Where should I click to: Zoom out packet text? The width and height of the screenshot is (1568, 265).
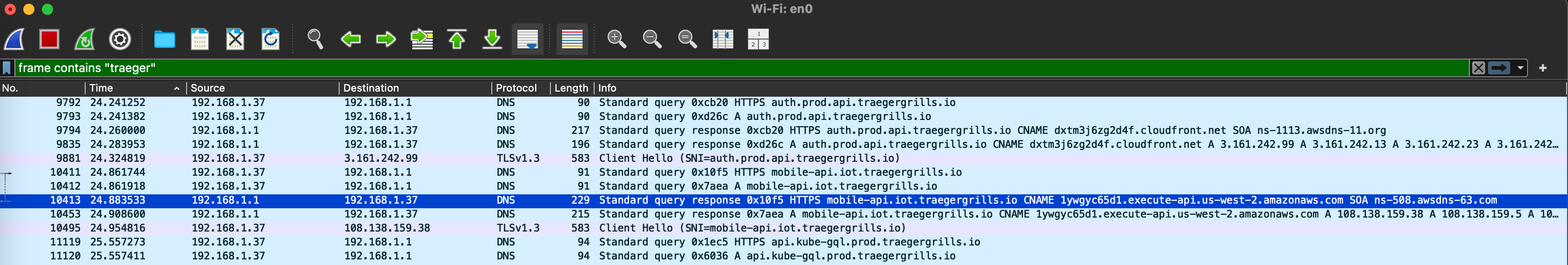pos(652,40)
